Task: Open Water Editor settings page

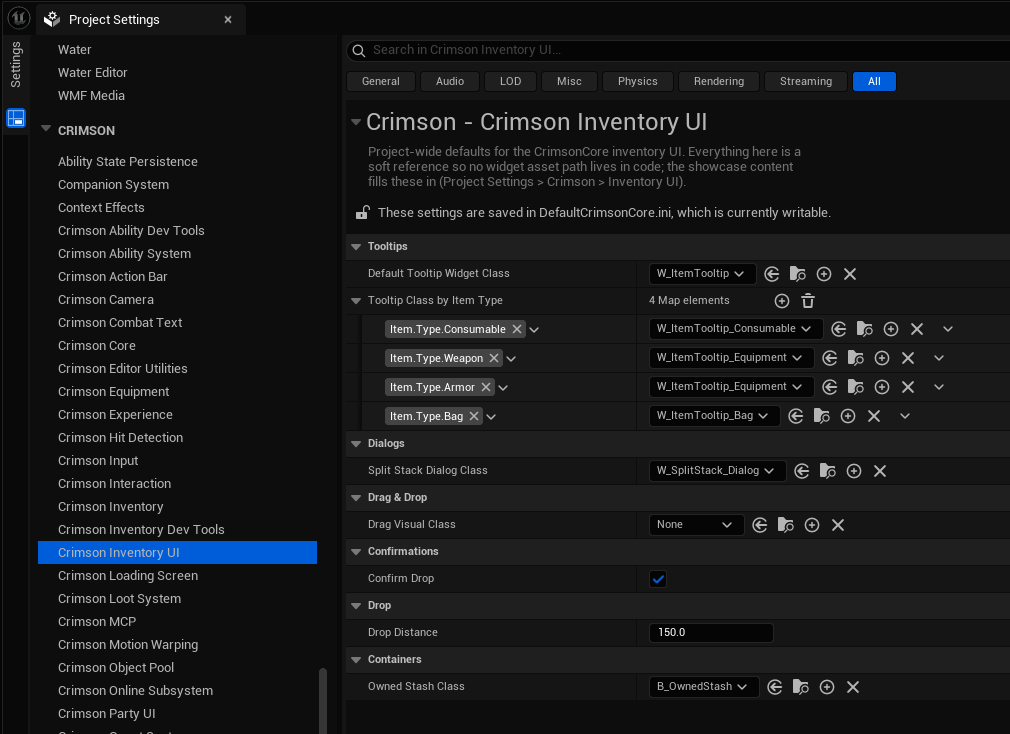Action: (93, 73)
